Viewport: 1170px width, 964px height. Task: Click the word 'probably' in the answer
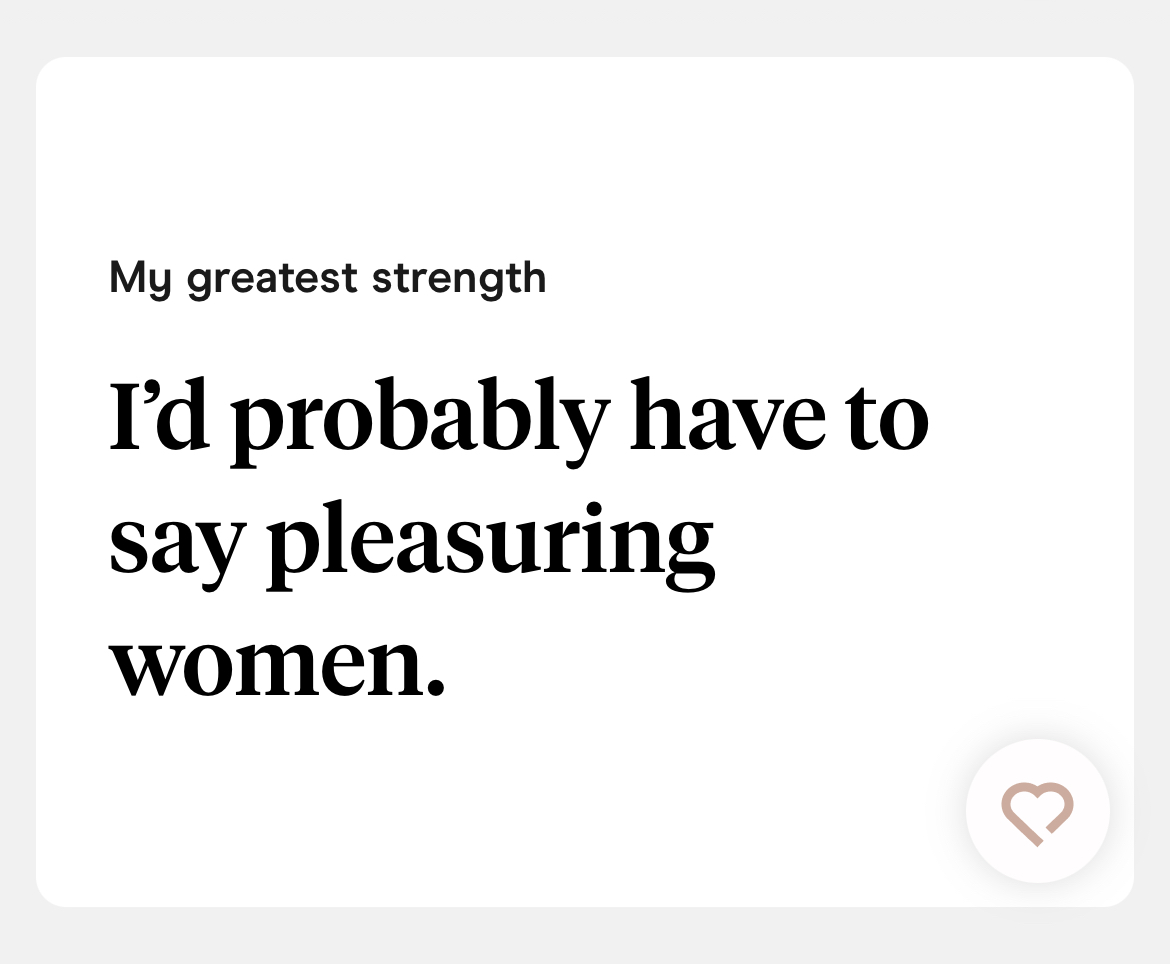[420, 422]
